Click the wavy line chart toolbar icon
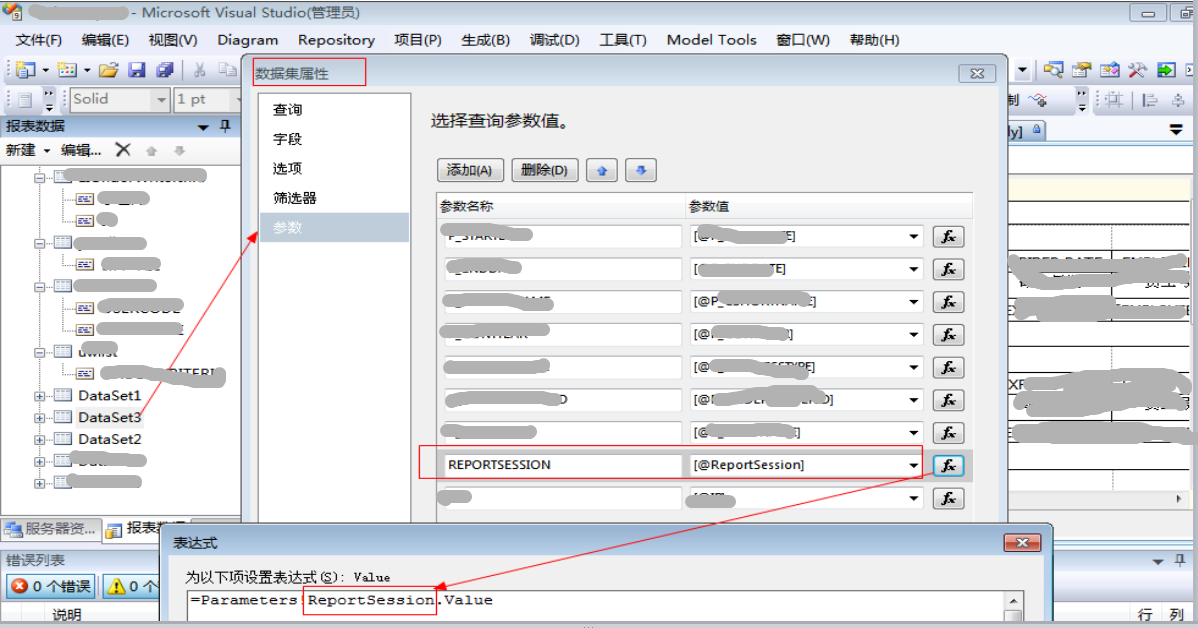 tap(1038, 99)
